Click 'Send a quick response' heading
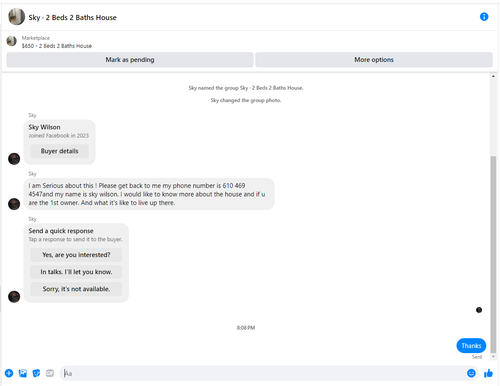 pos(61,231)
